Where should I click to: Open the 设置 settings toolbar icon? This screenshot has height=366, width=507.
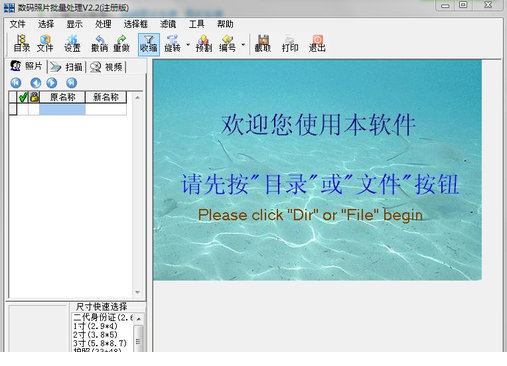tap(72, 44)
